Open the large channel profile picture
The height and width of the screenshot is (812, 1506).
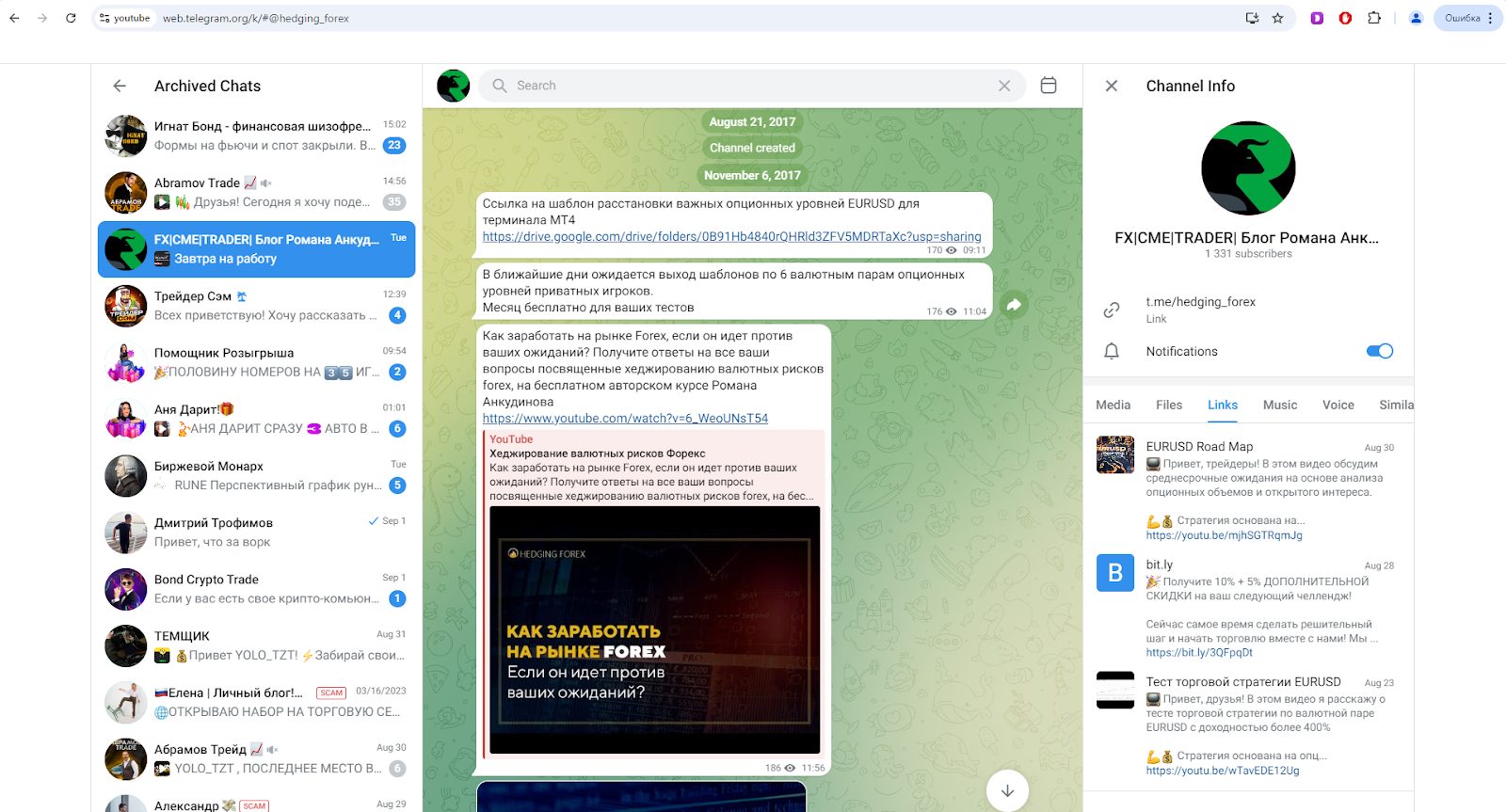1248,168
